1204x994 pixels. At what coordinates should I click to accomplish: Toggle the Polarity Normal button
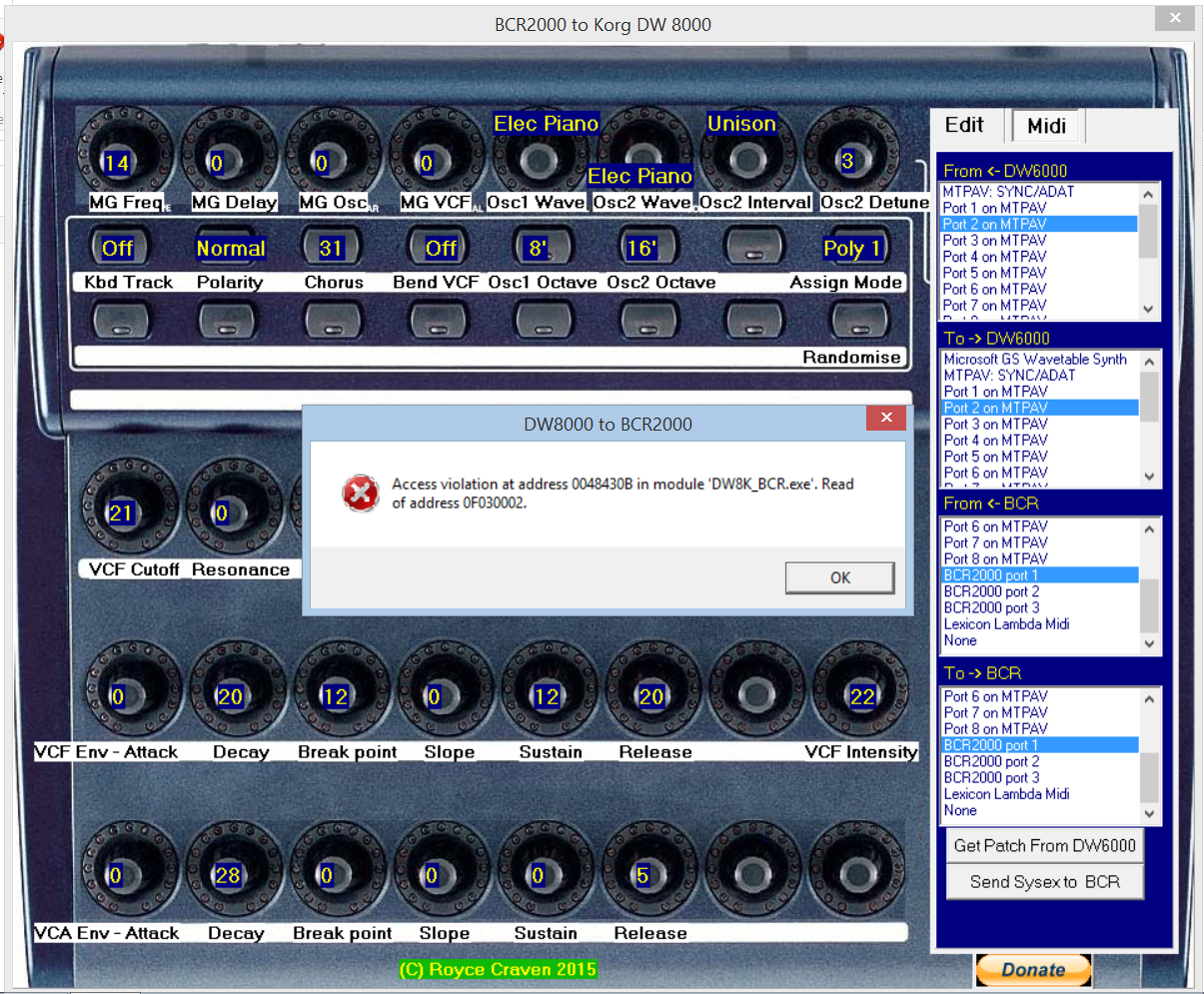click(230, 248)
